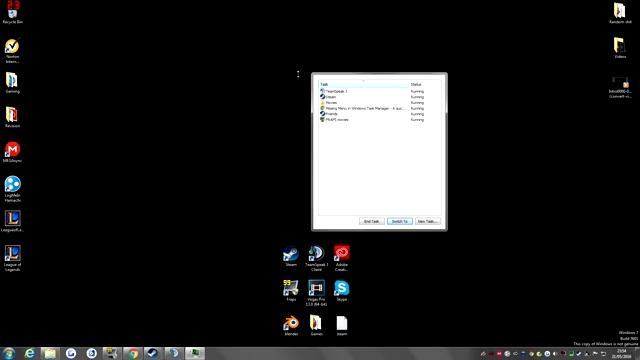The image size is (640, 360).
Task: Open the Games folder on desktop
Action: tap(316, 325)
